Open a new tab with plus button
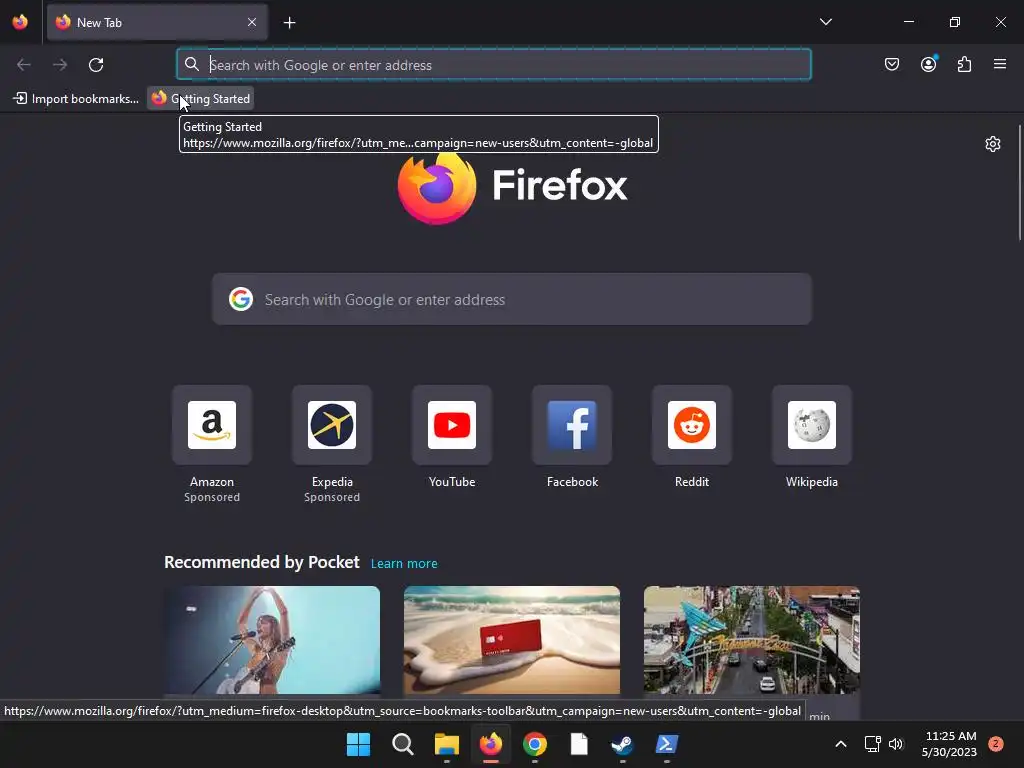 [289, 23]
